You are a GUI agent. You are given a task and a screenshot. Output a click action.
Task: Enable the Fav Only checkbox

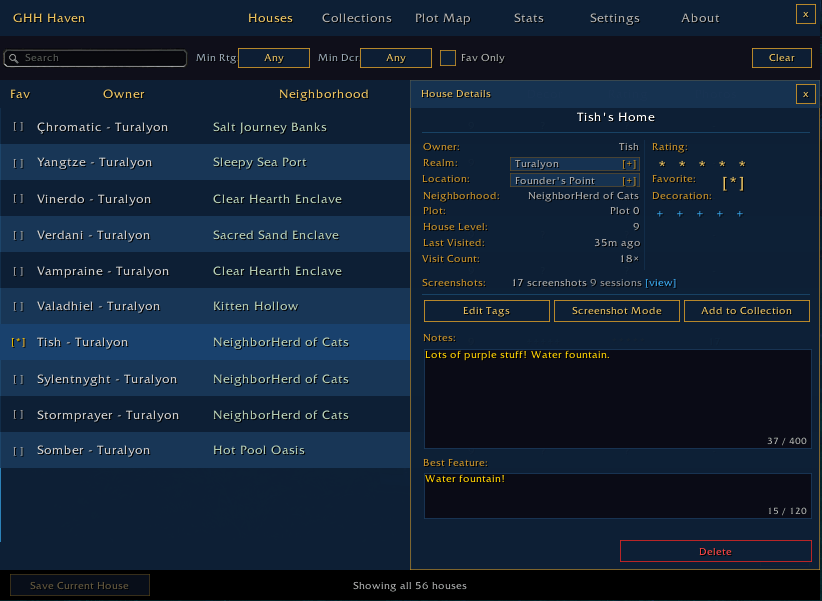[x=448, y=58]
